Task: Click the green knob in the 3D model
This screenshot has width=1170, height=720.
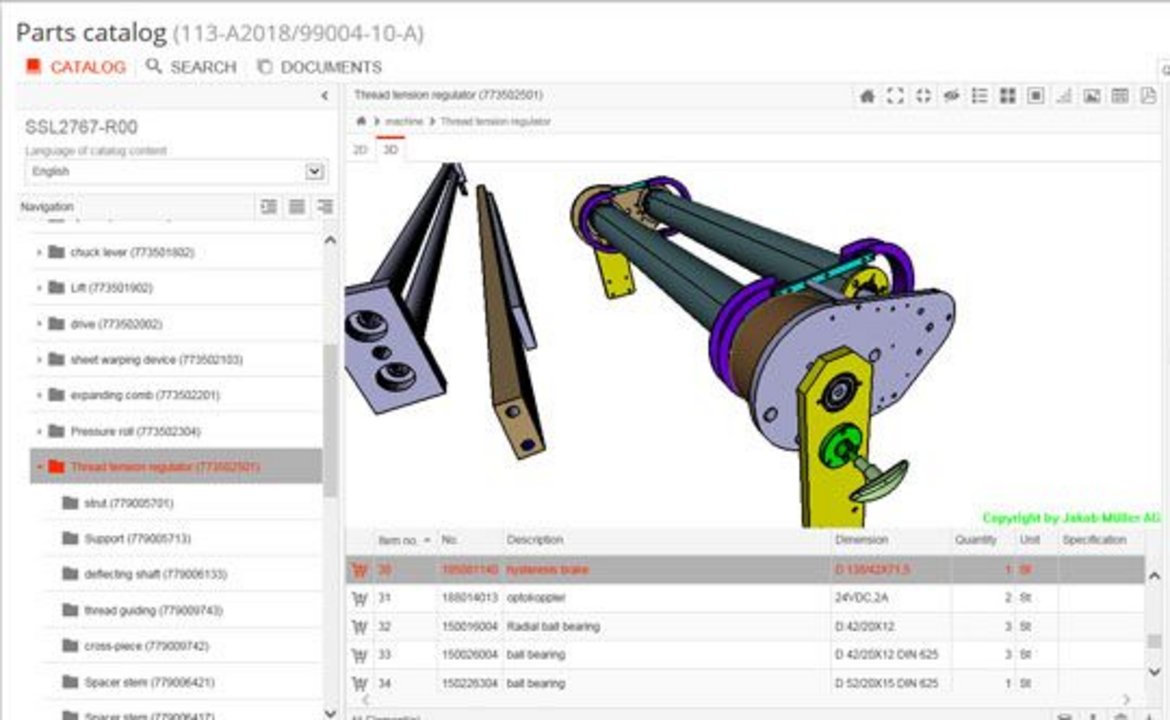Action: coord(839,446)
